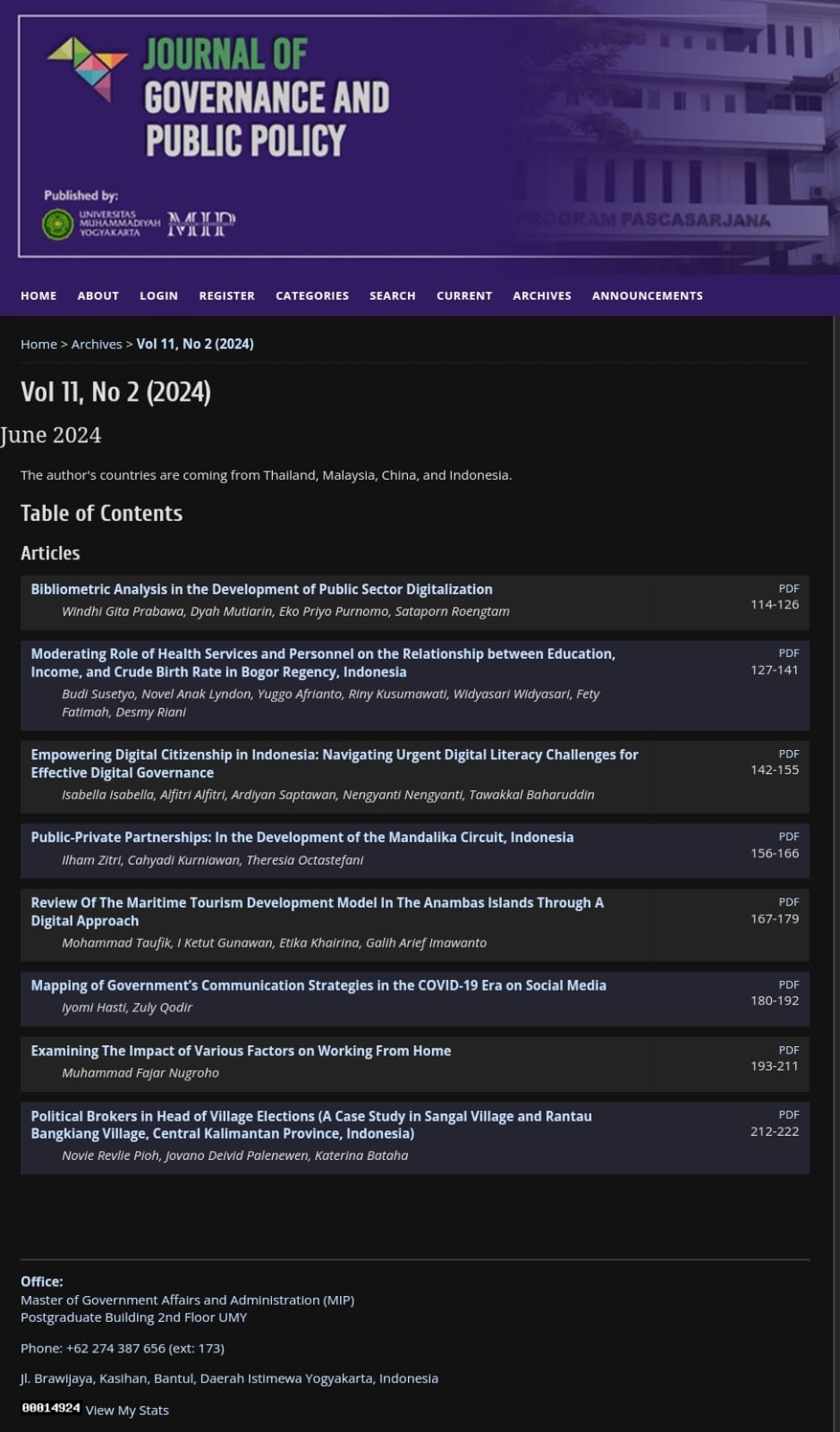840x1432 pixels.
Task: Click the Vol 11, No 2 (2024) breadcrumb
Action: [x=195, y=344]
